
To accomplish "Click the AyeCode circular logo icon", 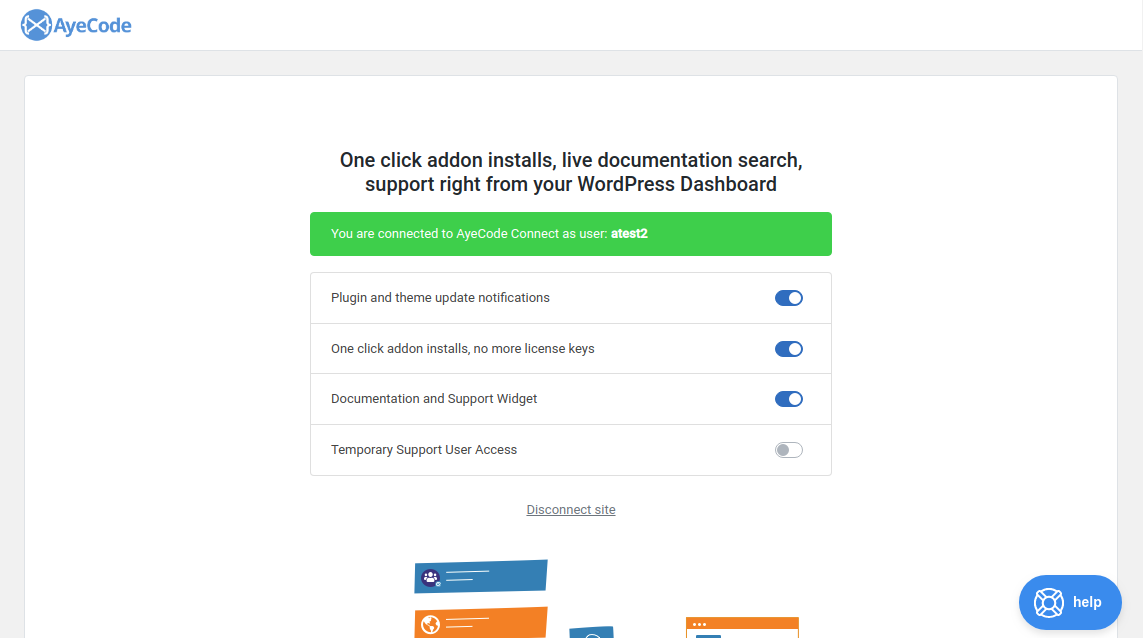I will click(36, 26).
